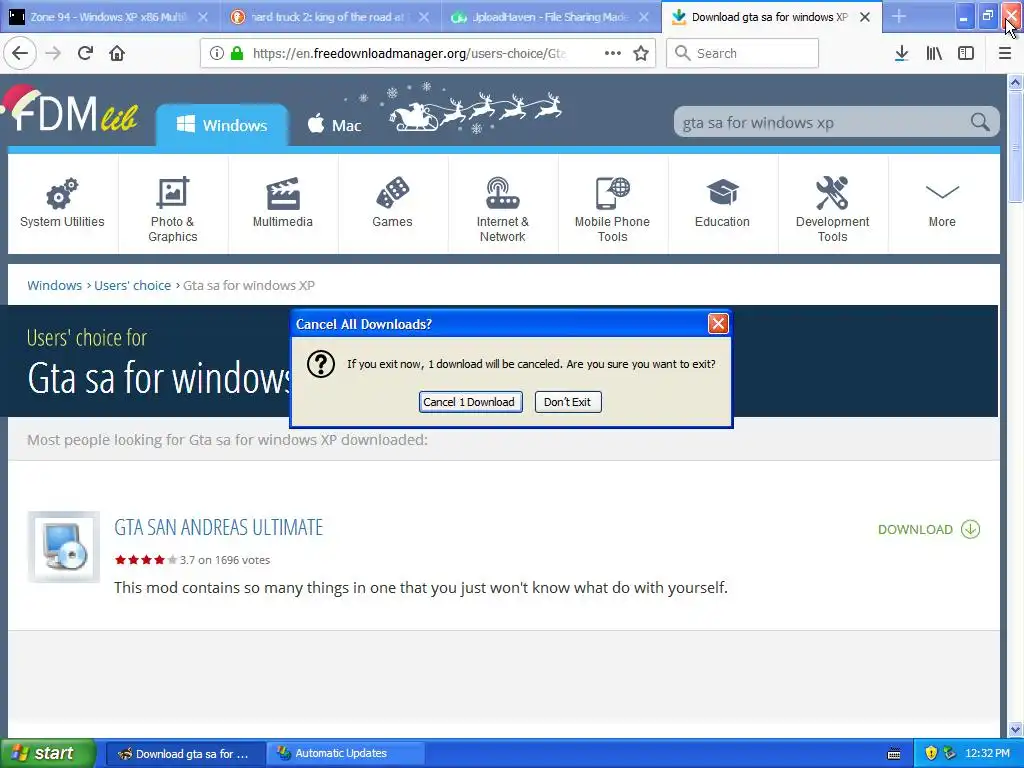
Task: Reload the current page
Action: pos(86,53)
